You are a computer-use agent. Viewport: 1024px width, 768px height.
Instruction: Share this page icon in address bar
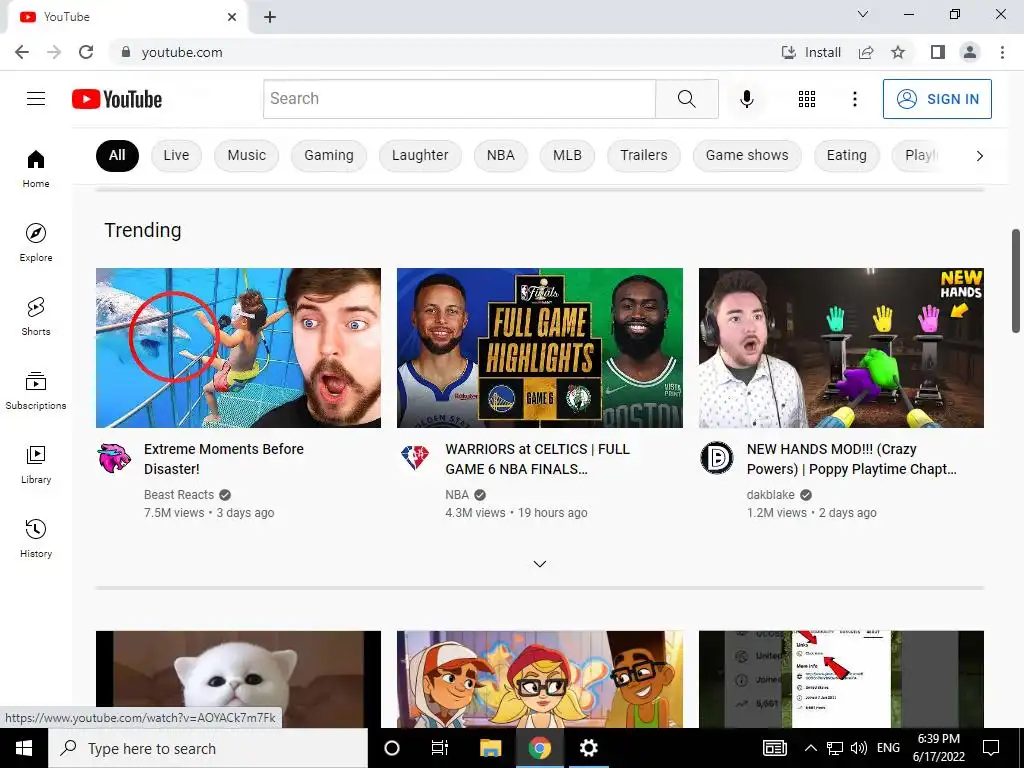point(866,52)
